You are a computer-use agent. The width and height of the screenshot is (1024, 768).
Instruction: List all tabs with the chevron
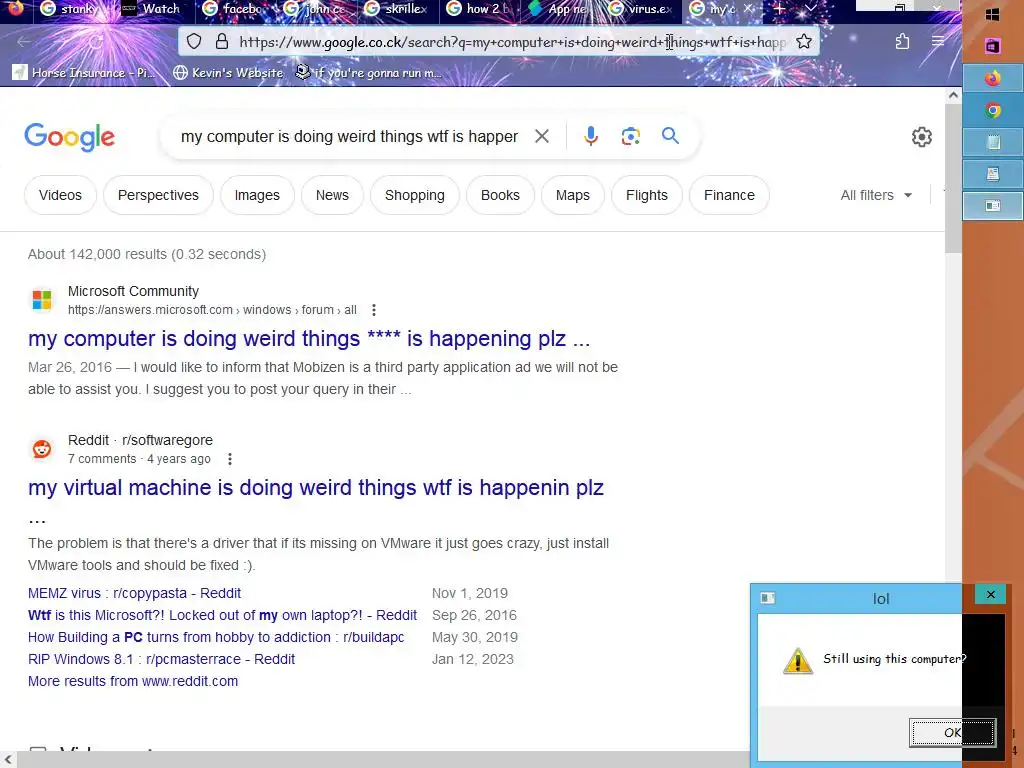[810, 8]
